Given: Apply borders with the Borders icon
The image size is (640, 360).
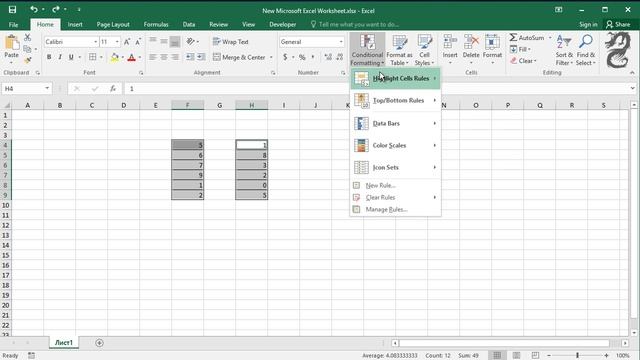Looking at the screenshot, I should tap(93, 57).
